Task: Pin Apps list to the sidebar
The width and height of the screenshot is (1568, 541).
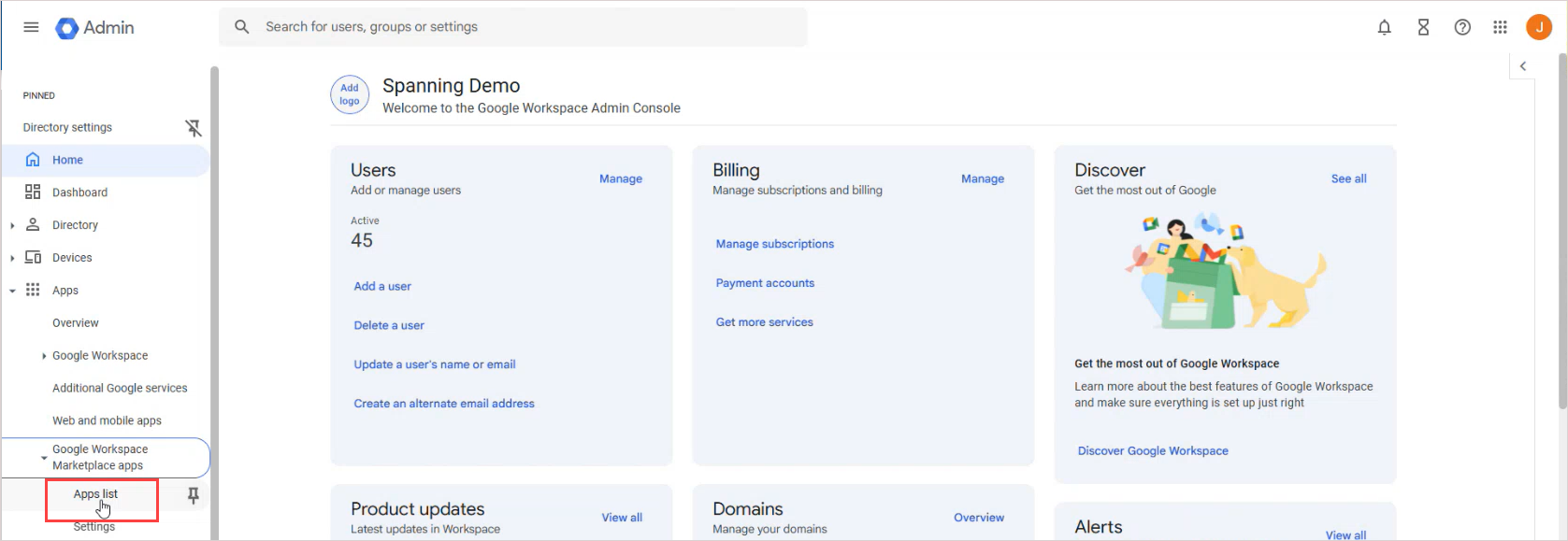Action: (194, 495)
